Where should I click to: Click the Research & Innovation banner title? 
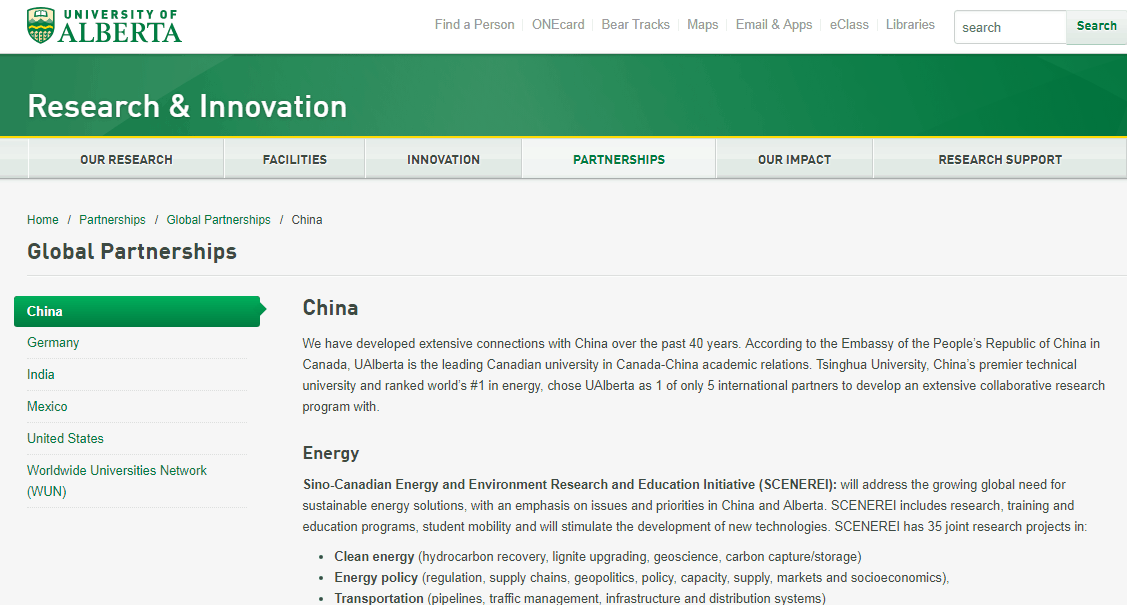pos(187,106)
